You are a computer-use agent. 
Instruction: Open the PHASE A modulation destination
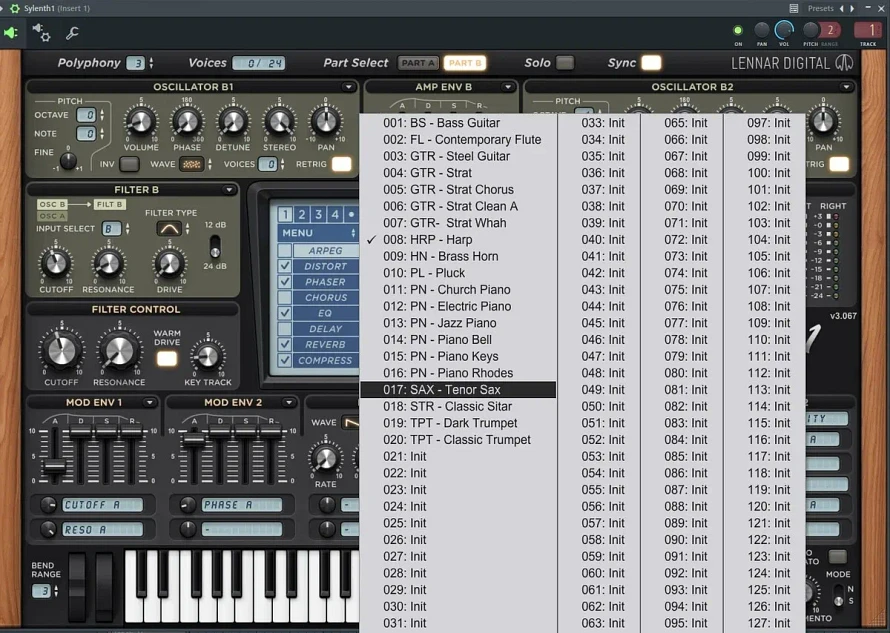click(x=241, y=505)
